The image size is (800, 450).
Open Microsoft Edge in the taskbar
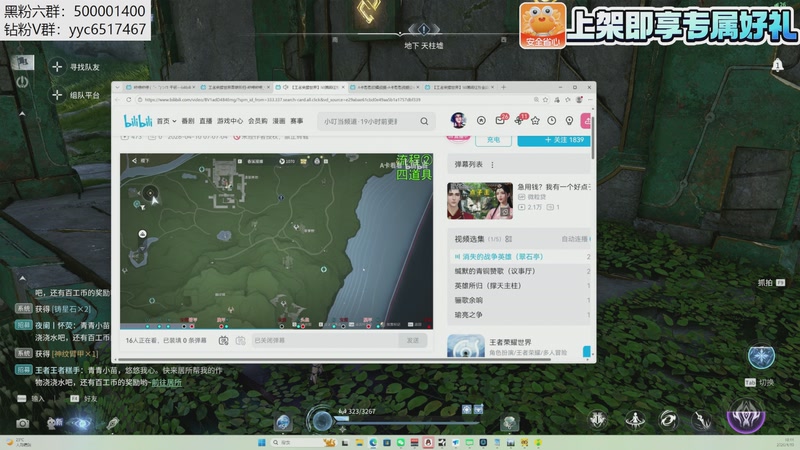tap(373, 442)
